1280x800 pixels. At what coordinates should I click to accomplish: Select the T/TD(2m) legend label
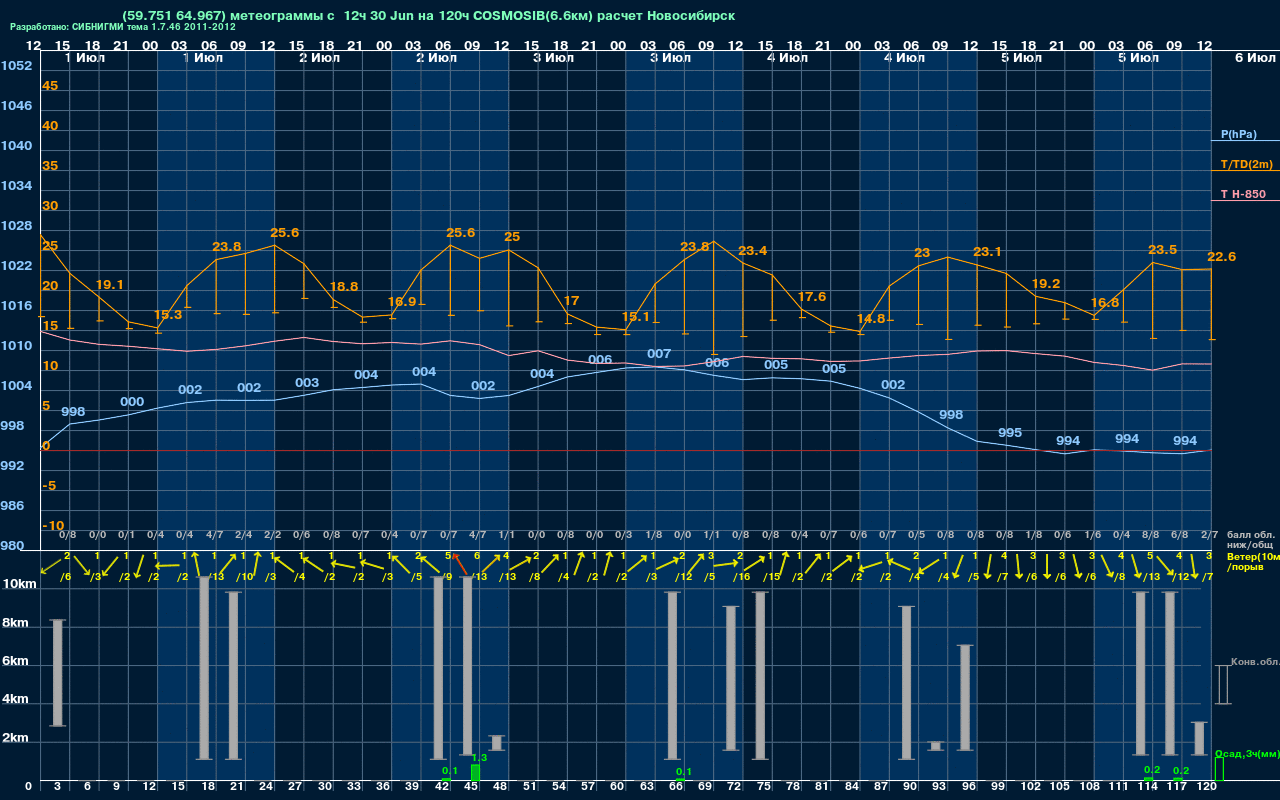tap(1246, 164)
